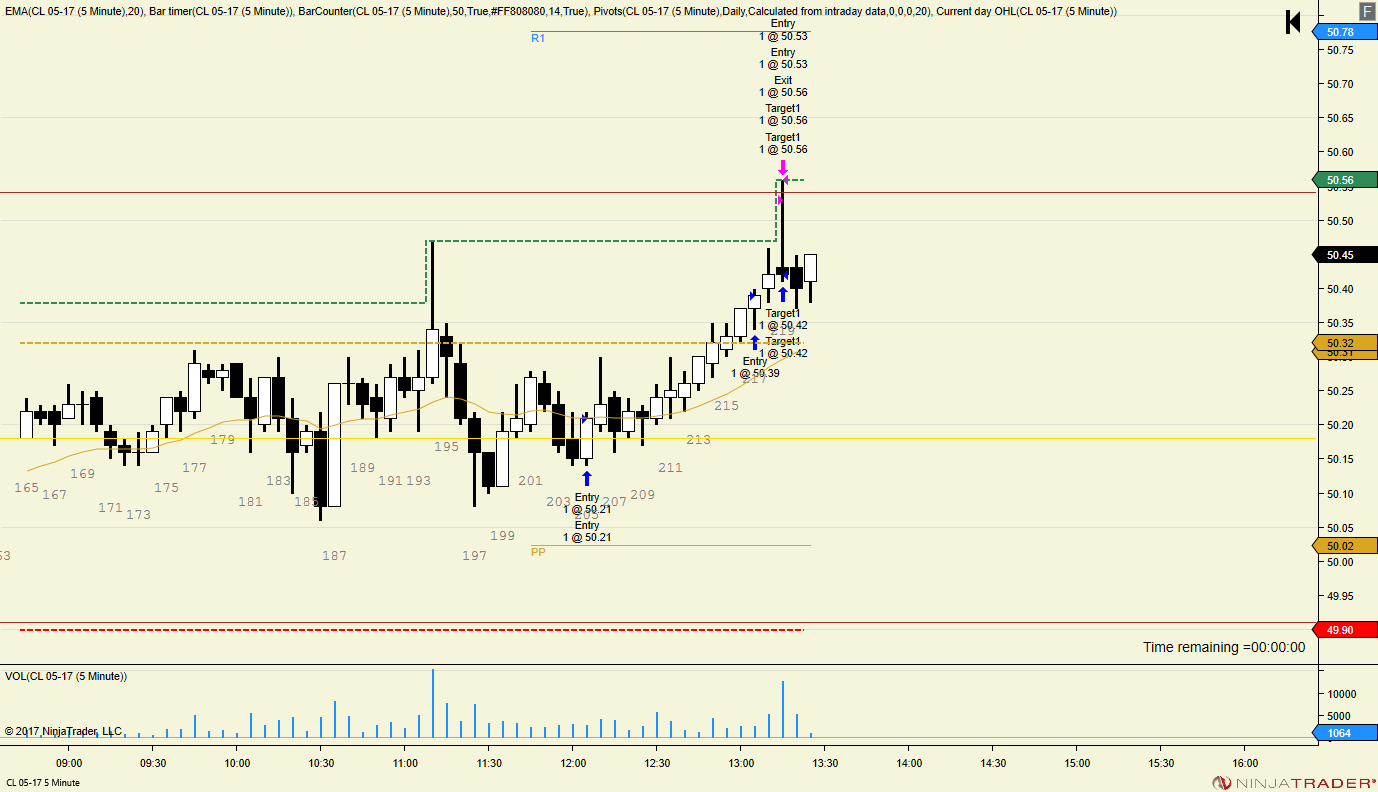The height and width of the screenshot is (792, 1378).
Task: Click the 12:00 time axis label
Action: (x=572, y=762)
